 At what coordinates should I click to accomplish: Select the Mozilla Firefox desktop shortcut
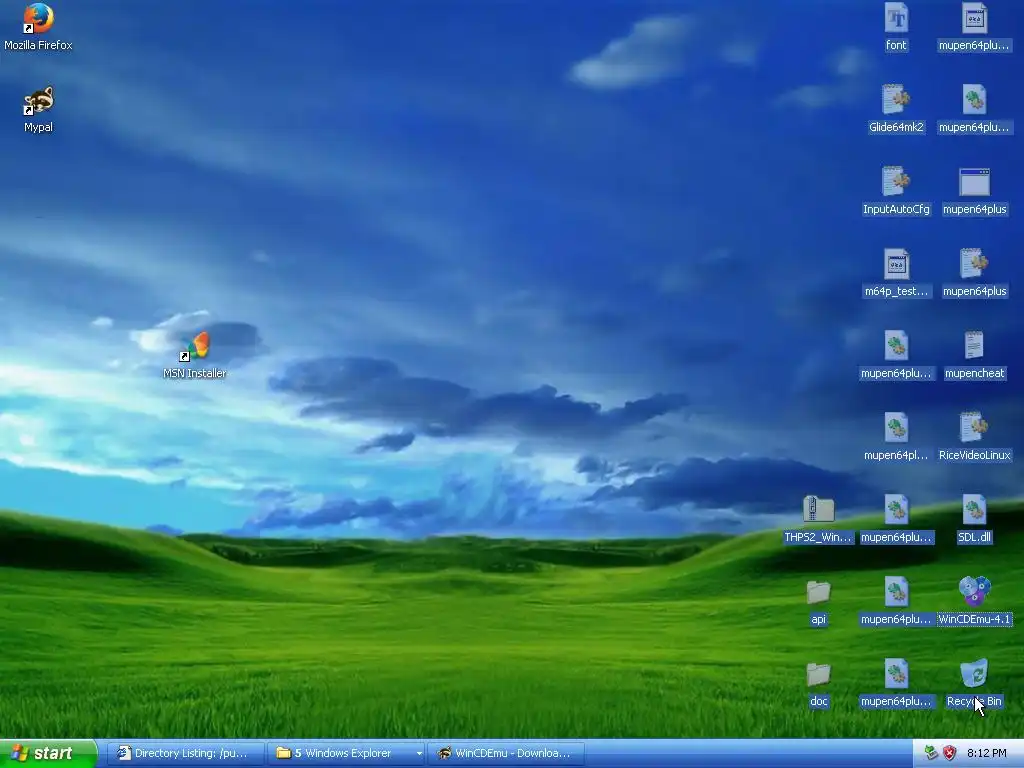38,26
